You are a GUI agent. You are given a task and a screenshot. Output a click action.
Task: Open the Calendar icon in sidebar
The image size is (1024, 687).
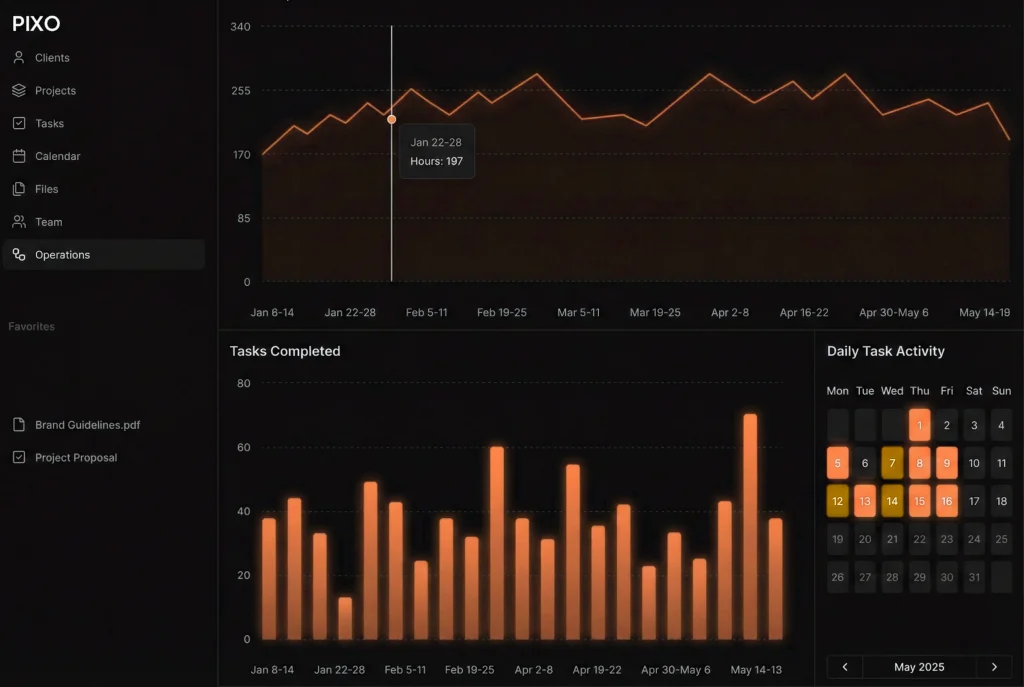[x=19, y=156]
